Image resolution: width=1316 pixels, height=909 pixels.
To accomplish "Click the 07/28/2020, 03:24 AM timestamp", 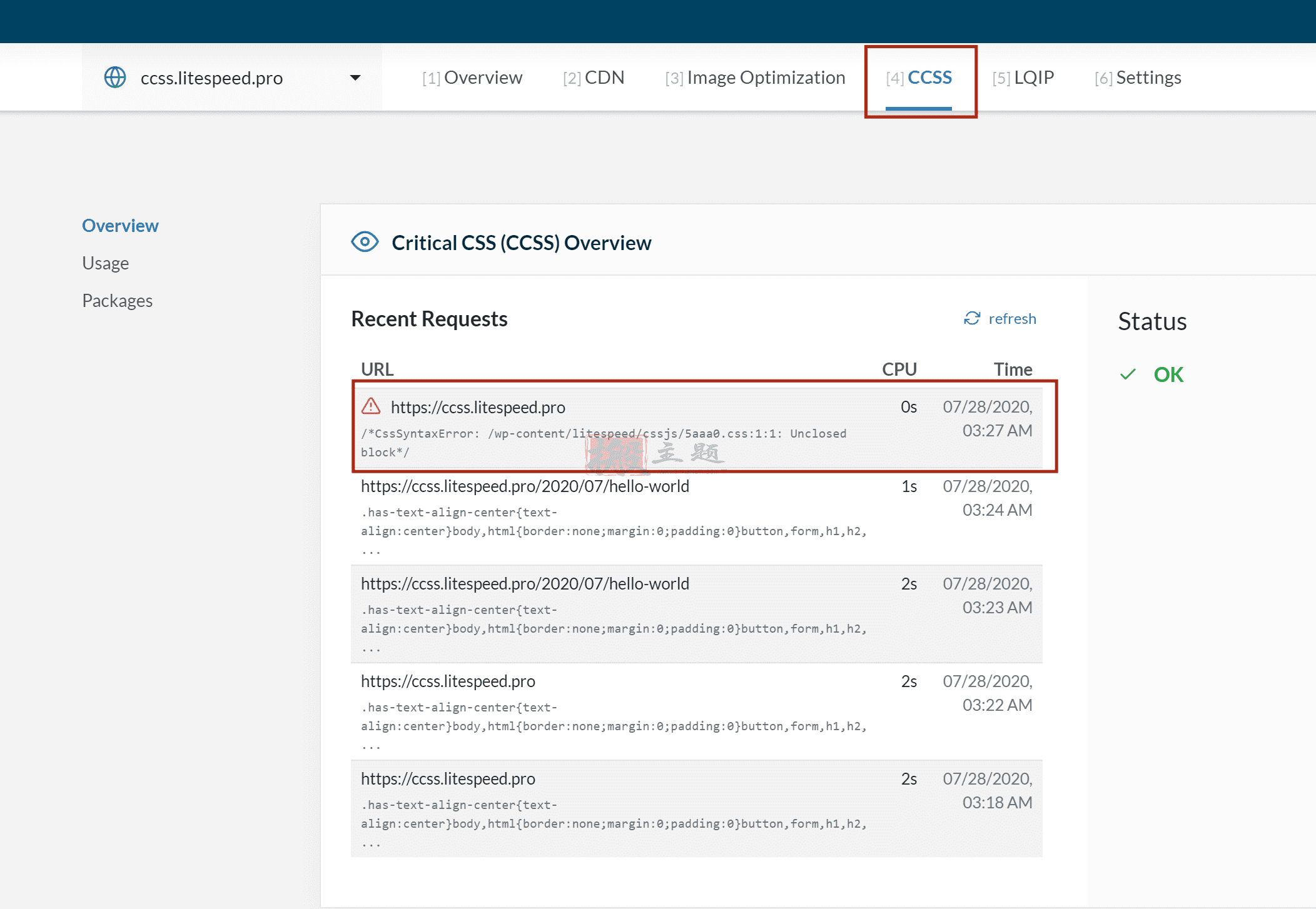I will [x=988, y=498].
